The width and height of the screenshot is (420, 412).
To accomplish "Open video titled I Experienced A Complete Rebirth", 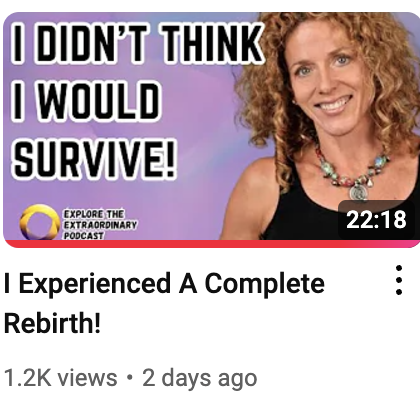I will point(164,303).
